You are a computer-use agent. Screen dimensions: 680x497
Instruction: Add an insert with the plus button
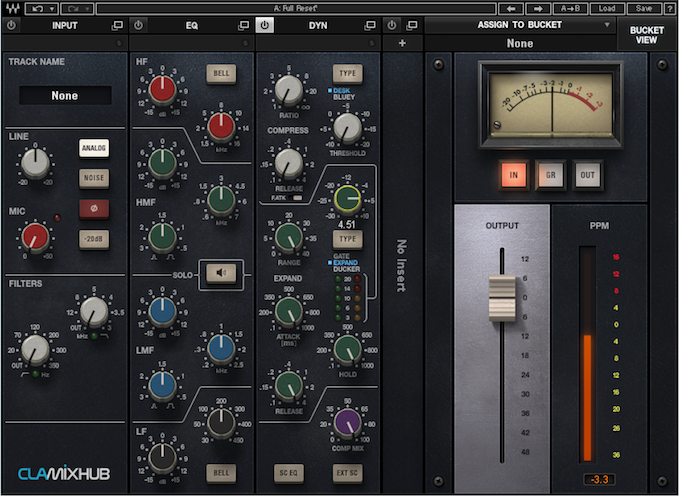click(402, 43)
